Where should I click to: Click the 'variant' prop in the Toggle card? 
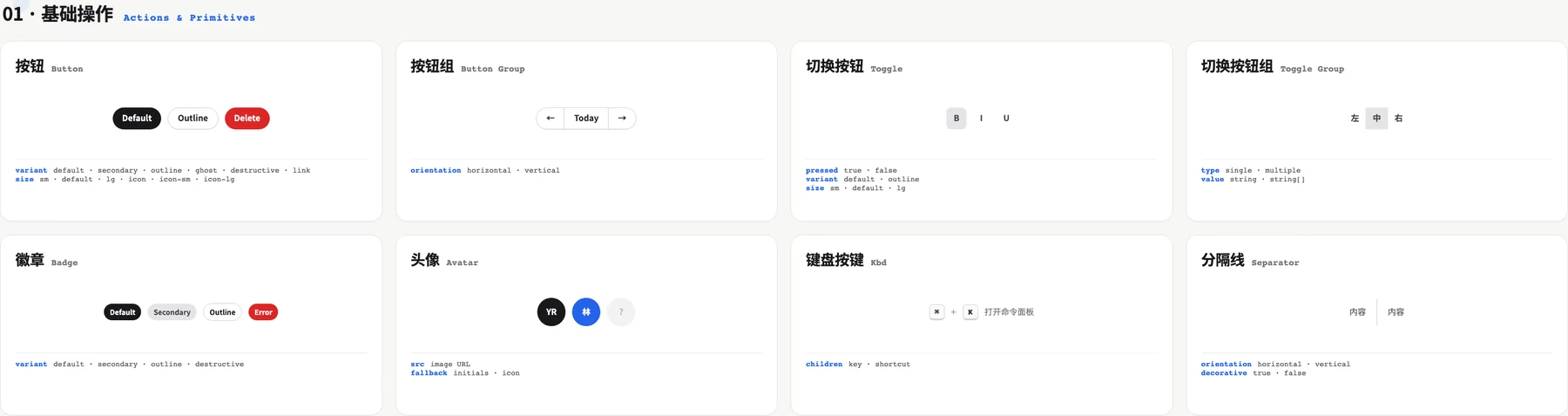tap(821, 180)
